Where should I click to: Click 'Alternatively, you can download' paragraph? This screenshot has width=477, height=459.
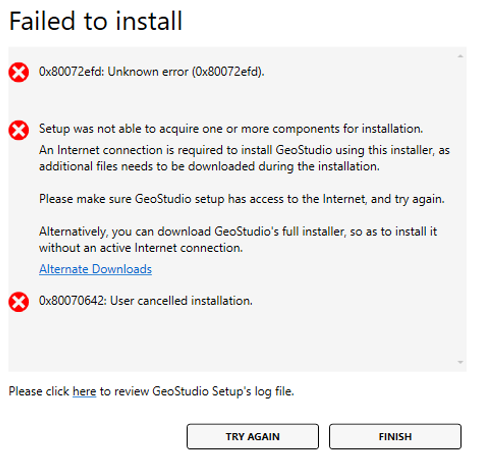click(x=238, y=240)
